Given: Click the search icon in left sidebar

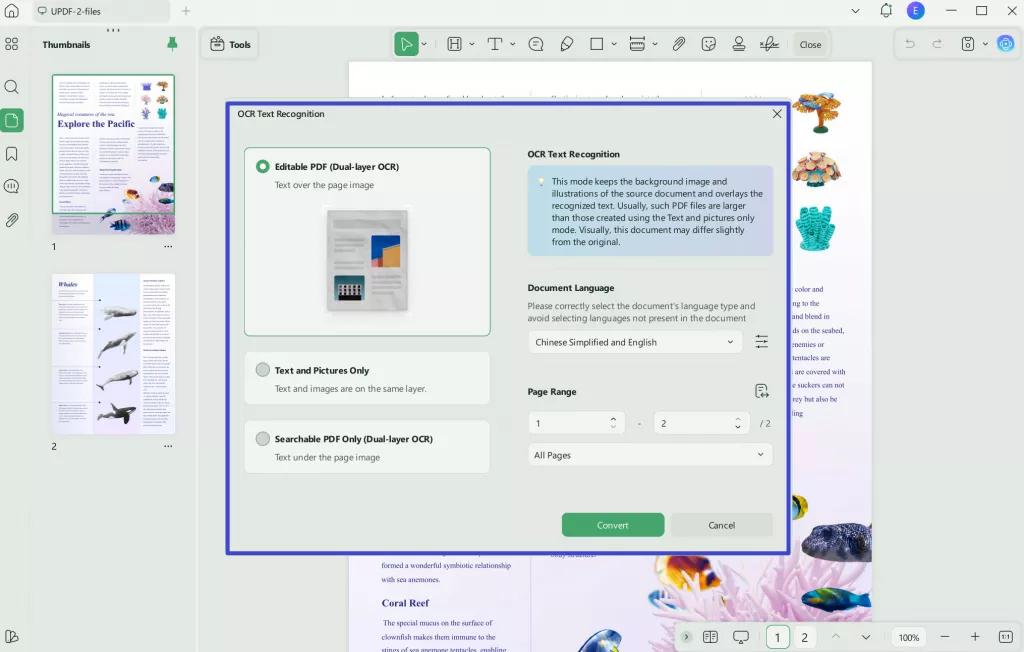Looking at the screenshot, I should [x=12, y=87].
